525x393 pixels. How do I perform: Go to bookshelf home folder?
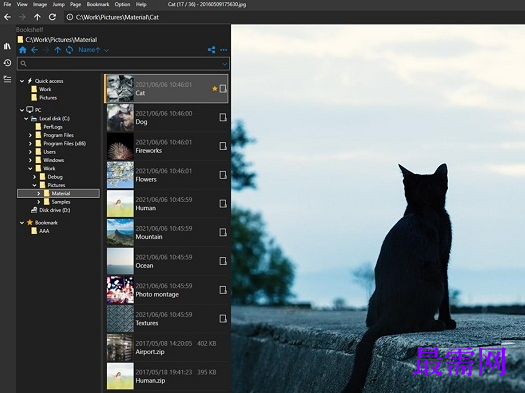coord(23,50)
